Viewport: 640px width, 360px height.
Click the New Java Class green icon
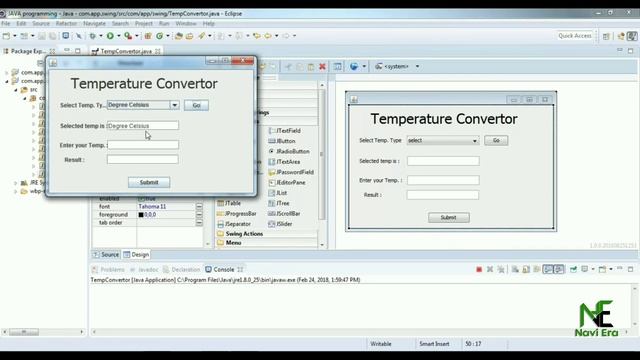160,36
